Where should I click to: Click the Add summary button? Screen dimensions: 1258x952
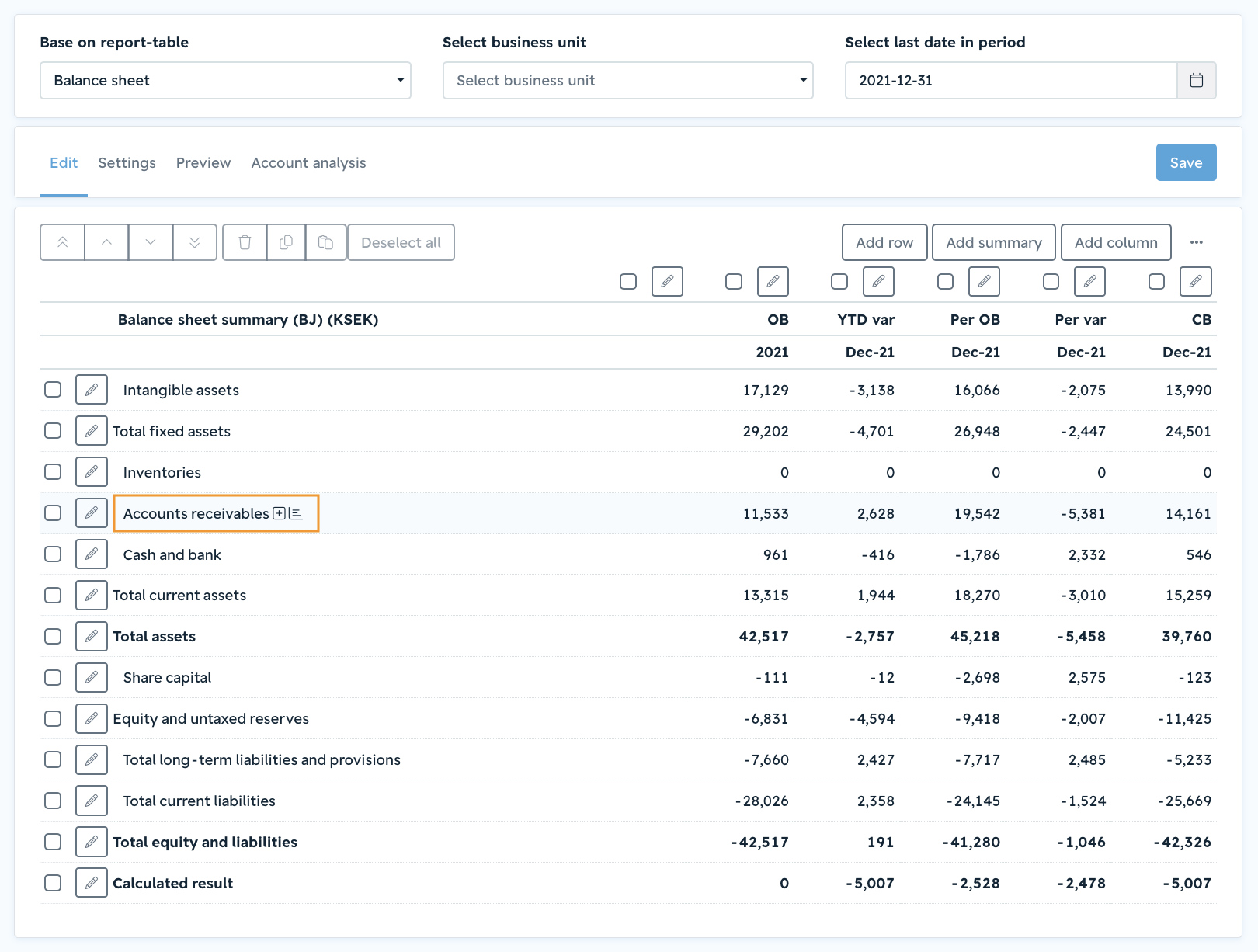coord(994,242)
